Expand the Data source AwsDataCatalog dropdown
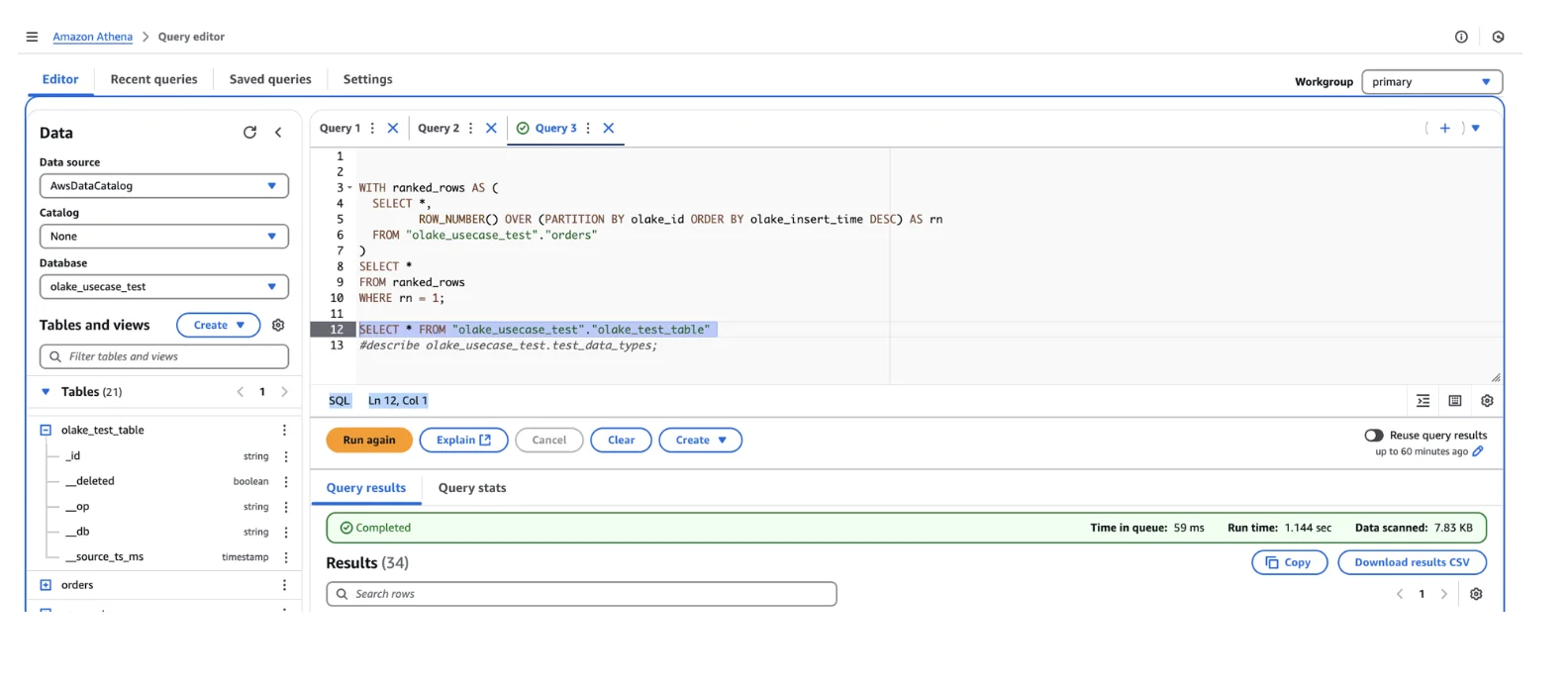The image size is (1568, 689). point(163,186)
